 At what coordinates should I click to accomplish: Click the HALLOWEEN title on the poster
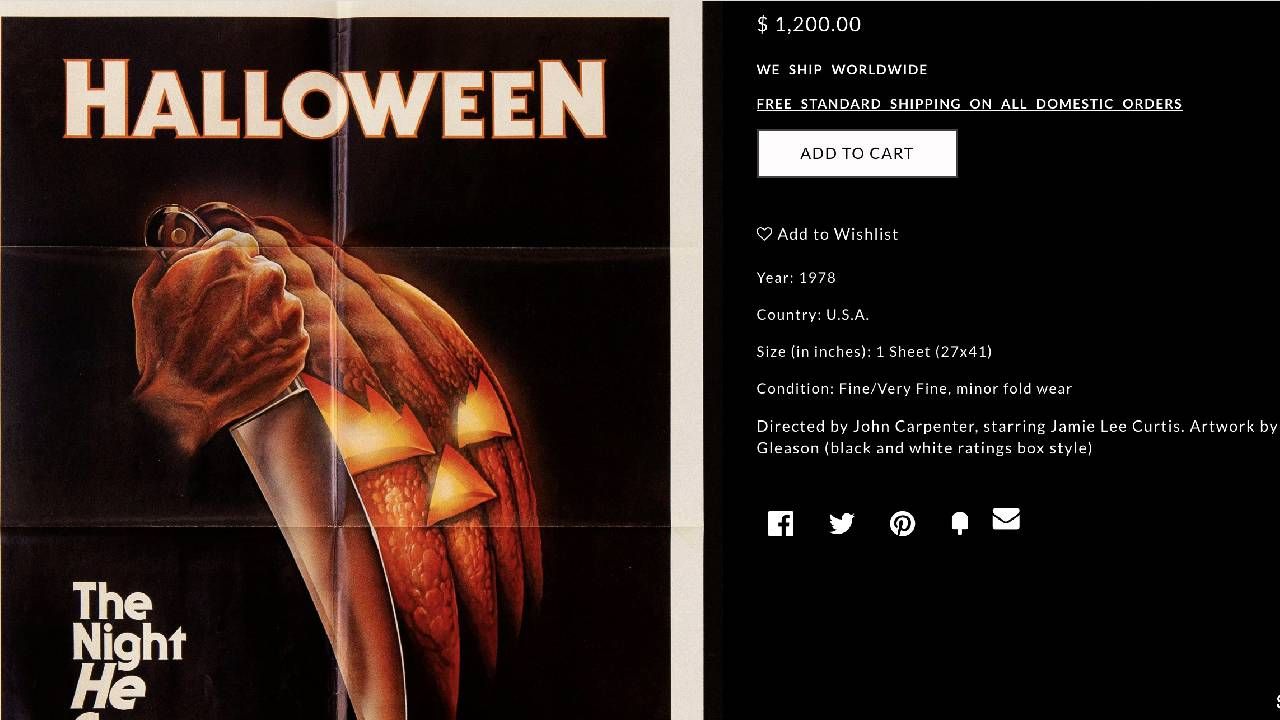(335, 98)
